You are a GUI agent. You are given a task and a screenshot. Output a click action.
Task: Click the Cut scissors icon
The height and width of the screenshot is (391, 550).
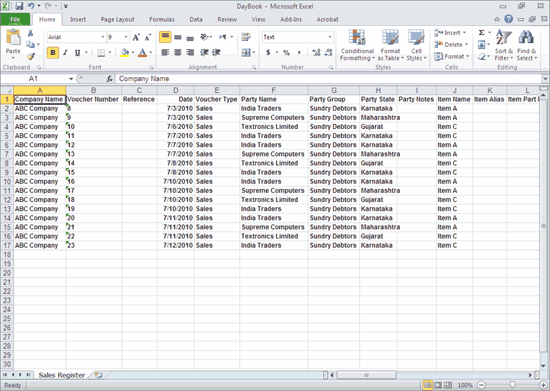pyautogui.click(x=31, y=33)
